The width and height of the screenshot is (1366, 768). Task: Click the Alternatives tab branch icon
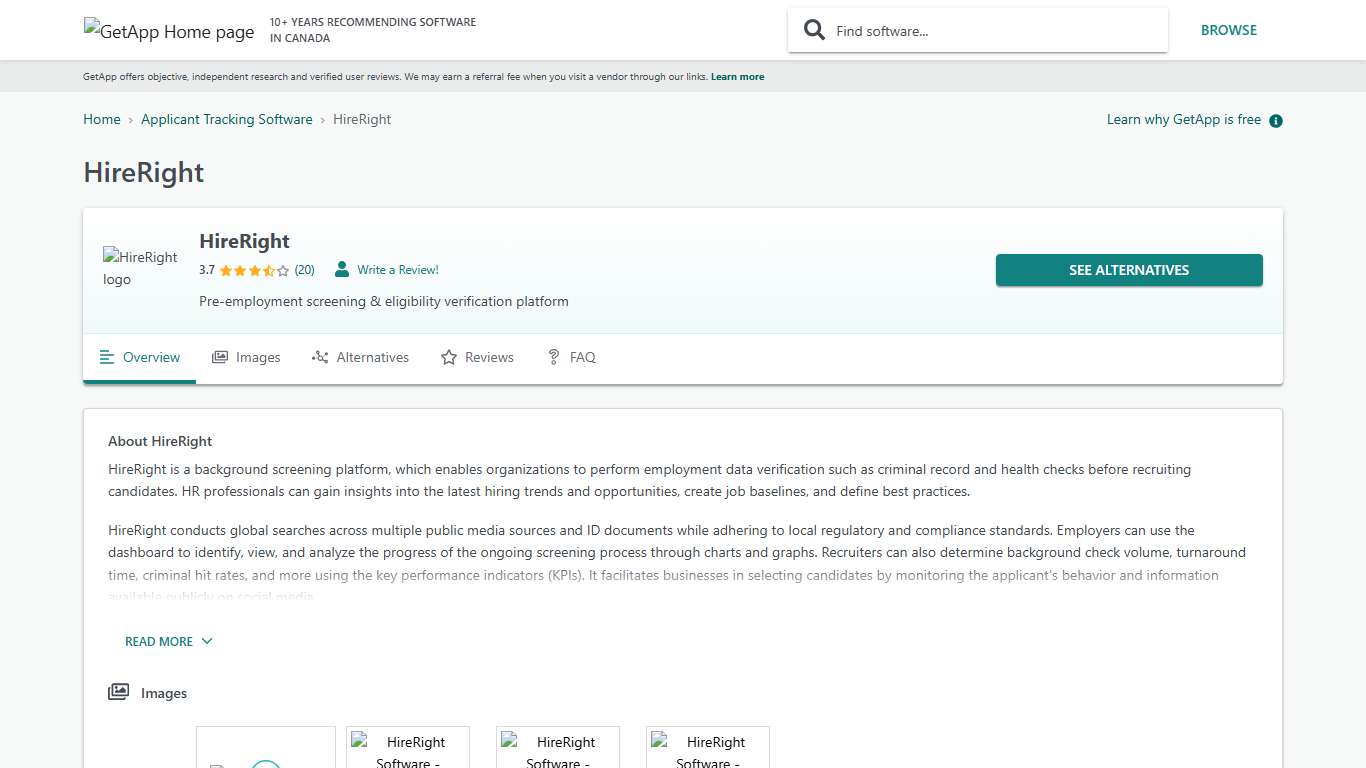[x=320, y=356]
